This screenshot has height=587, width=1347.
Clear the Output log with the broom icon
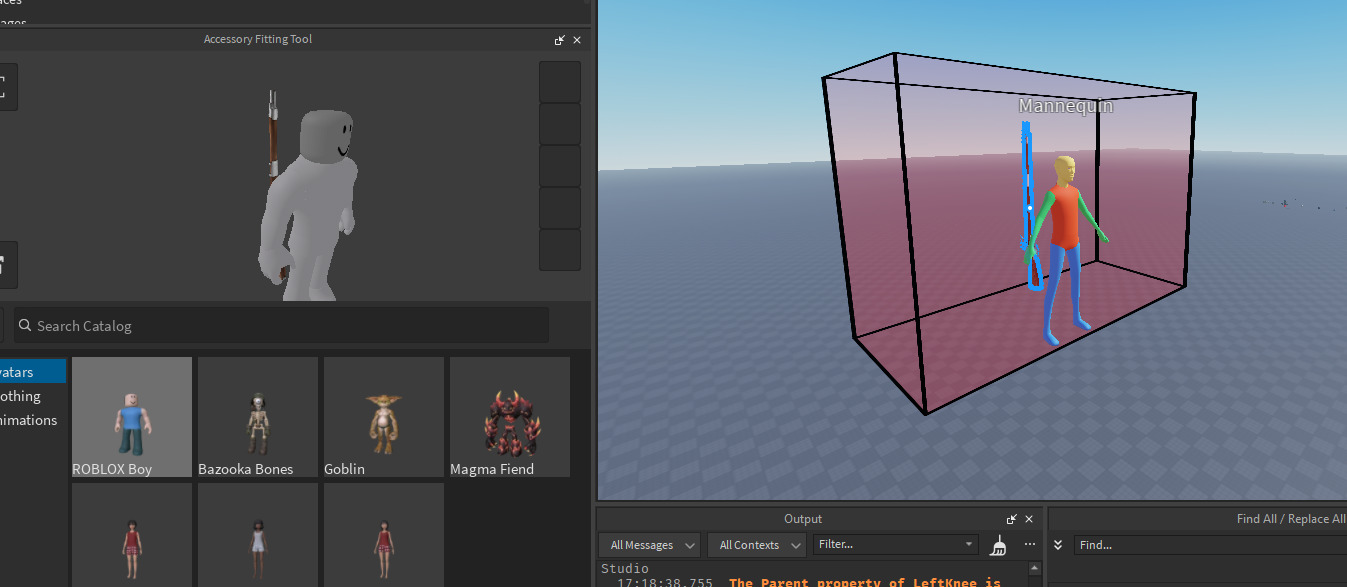click(997, 545)
